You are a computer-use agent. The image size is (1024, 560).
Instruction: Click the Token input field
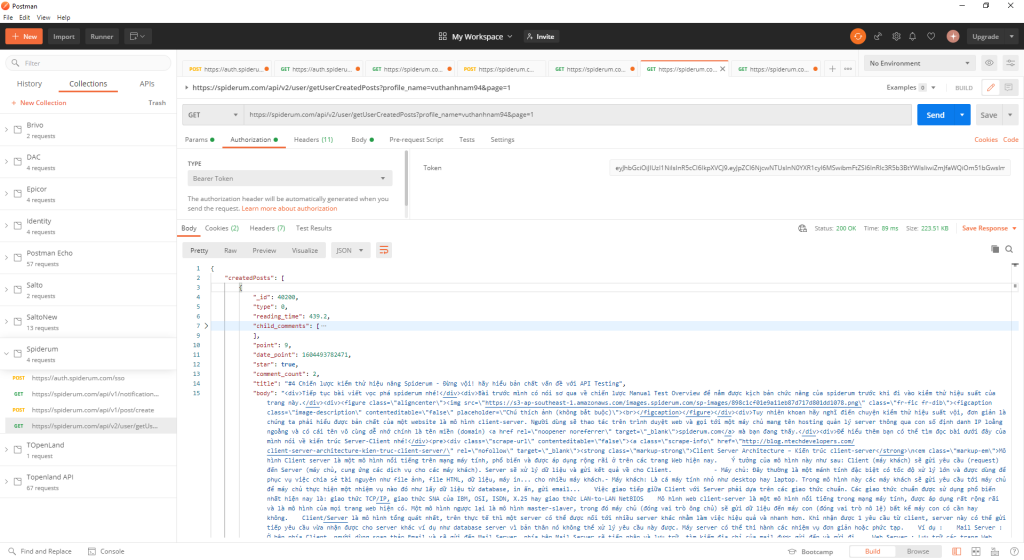click(x=810, y=168)
